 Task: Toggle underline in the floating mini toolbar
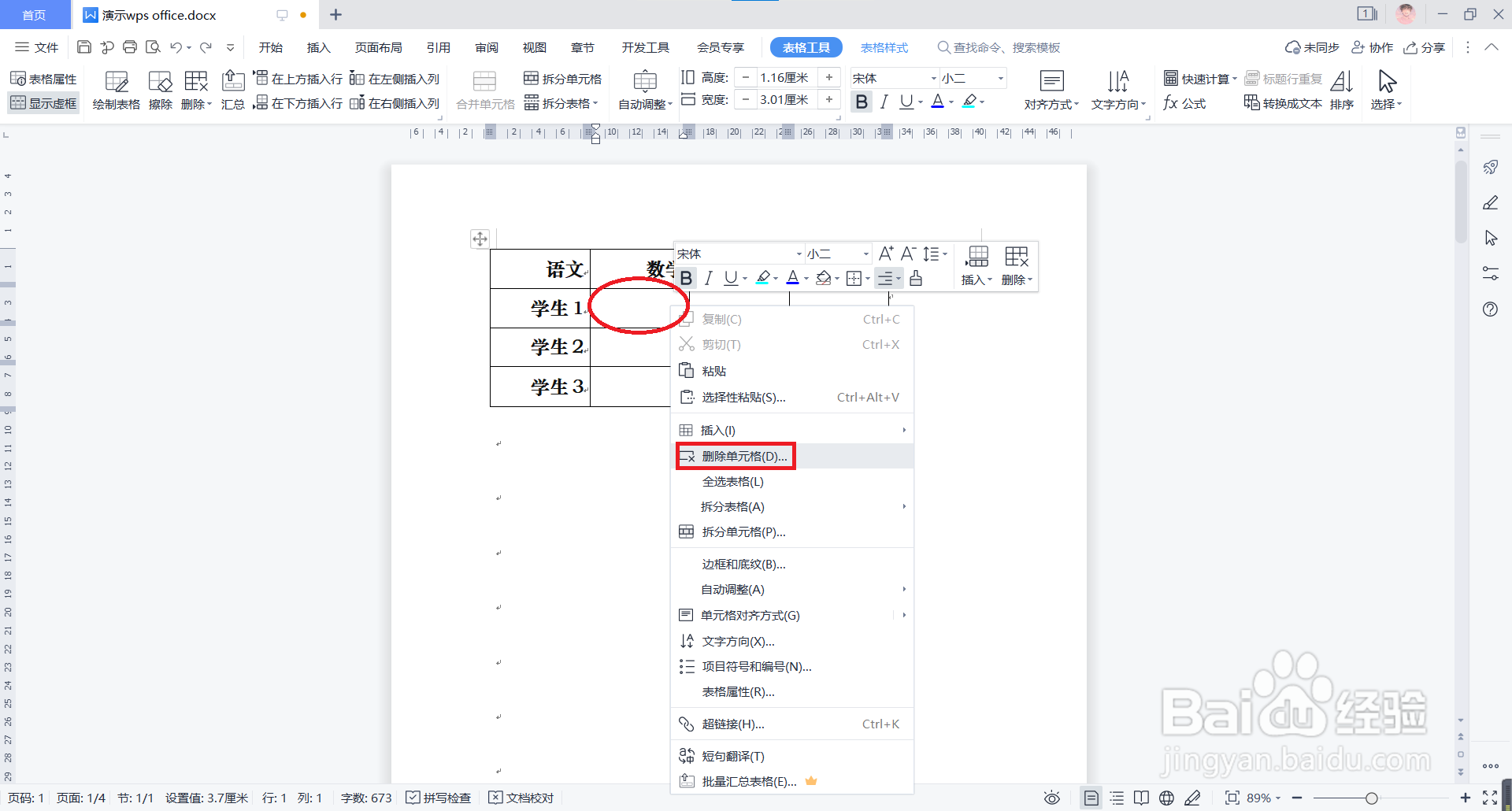point(730,278)
